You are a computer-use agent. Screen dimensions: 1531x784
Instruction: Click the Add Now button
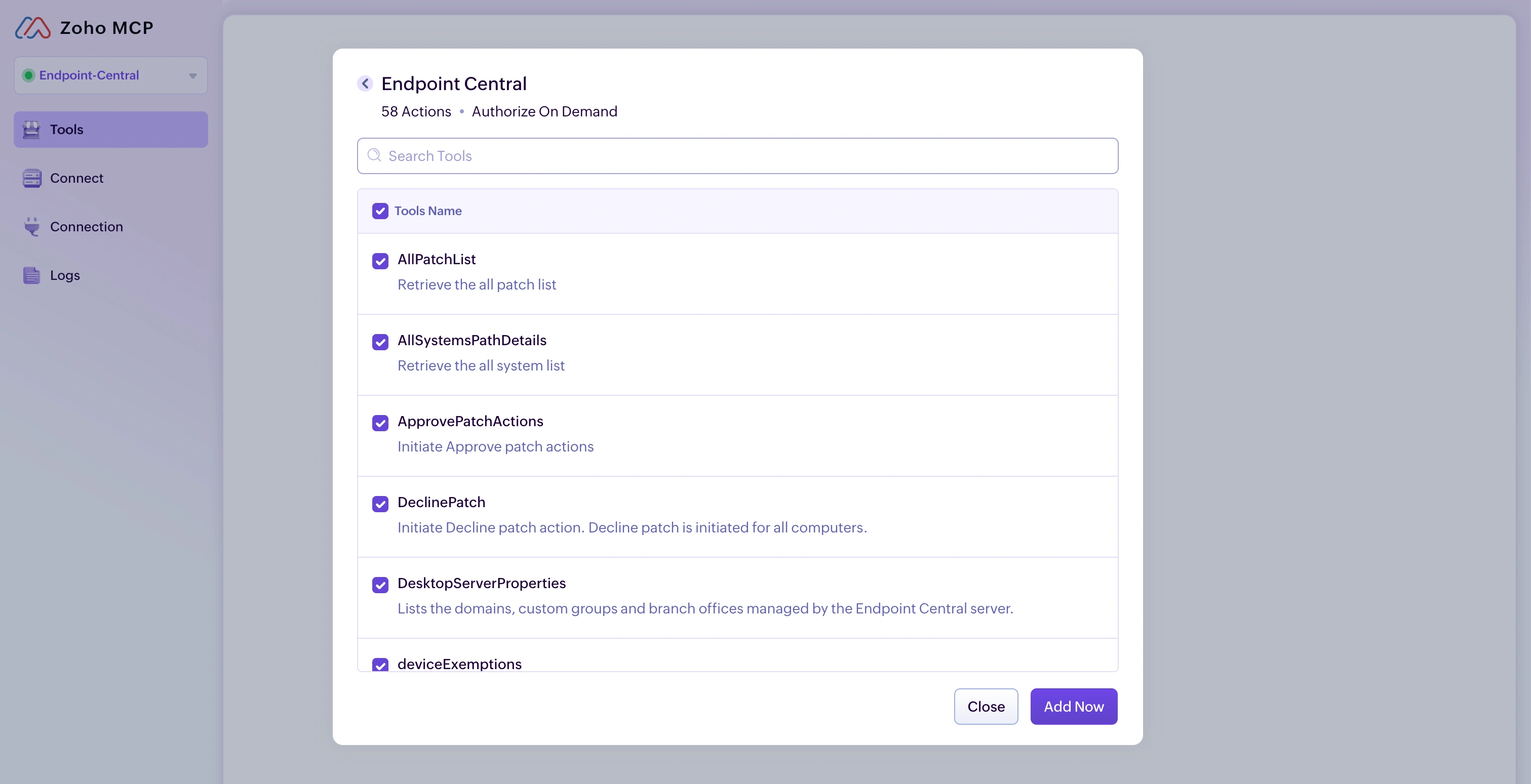1074,707
